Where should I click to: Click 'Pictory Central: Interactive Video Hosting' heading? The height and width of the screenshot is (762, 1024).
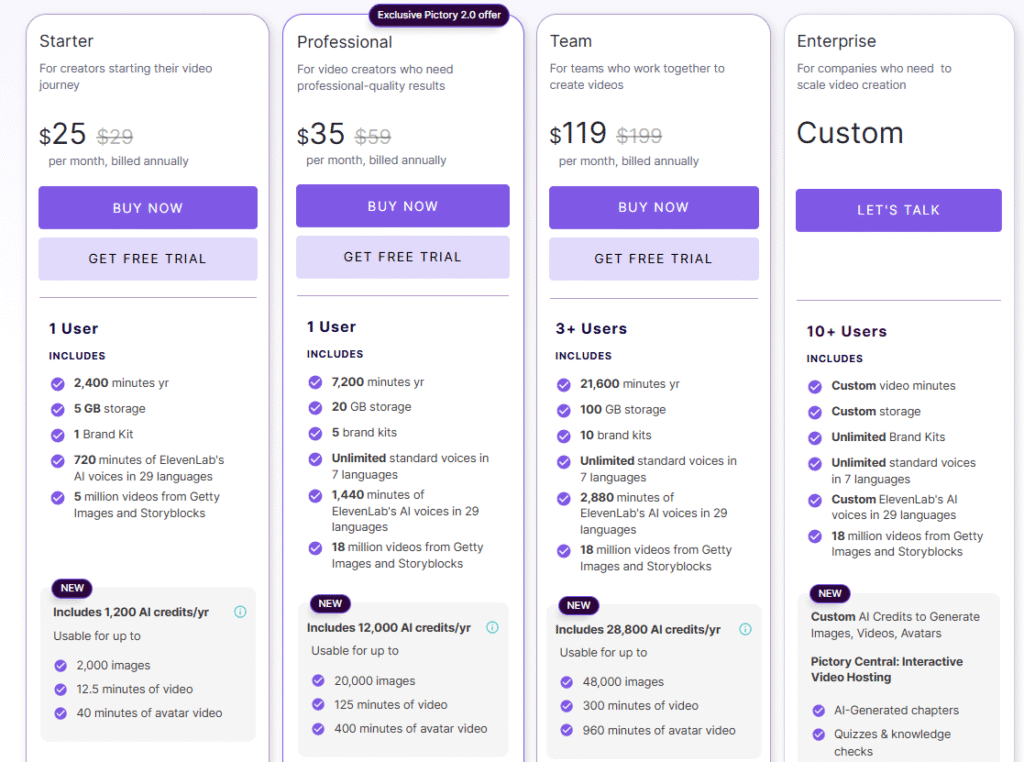tap(887, 669)
